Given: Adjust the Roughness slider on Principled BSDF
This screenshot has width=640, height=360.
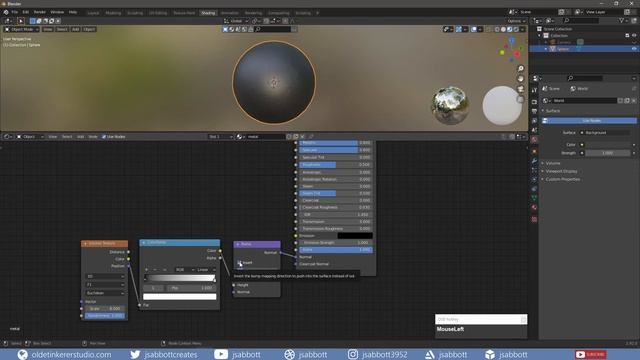Looking at the screenshot, I should pos(336,165).
